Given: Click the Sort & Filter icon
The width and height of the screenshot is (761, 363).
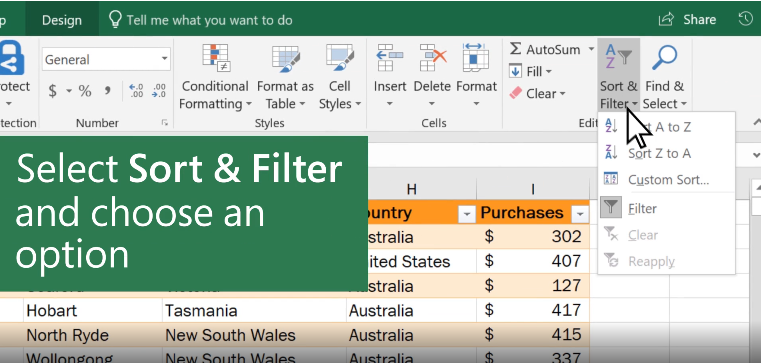Looking at the screenshot, I should (618, 56).
